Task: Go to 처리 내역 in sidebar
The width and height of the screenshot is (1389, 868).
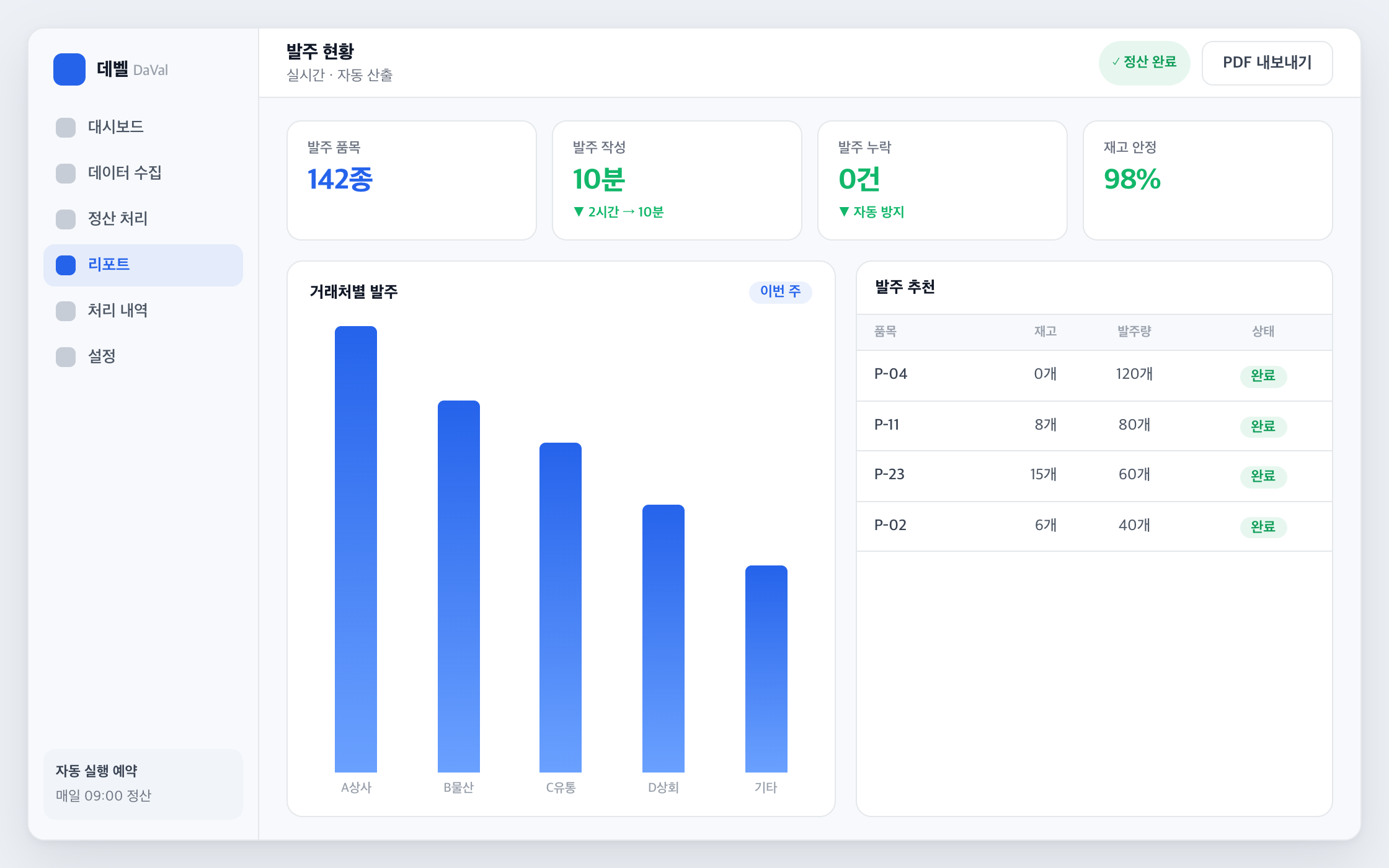Action: pyautogui.click(x=143, y=311)
